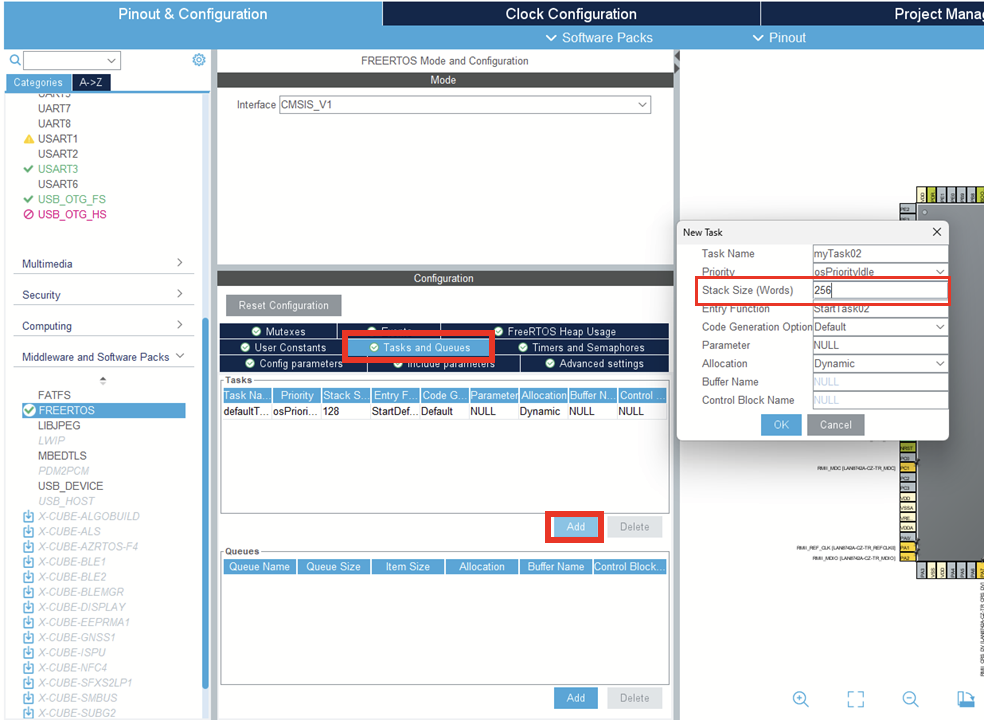Image resolution: width=984 pixels, height=720 pixels.
Task: Close the New Task dialog
Action: point(936,232)
